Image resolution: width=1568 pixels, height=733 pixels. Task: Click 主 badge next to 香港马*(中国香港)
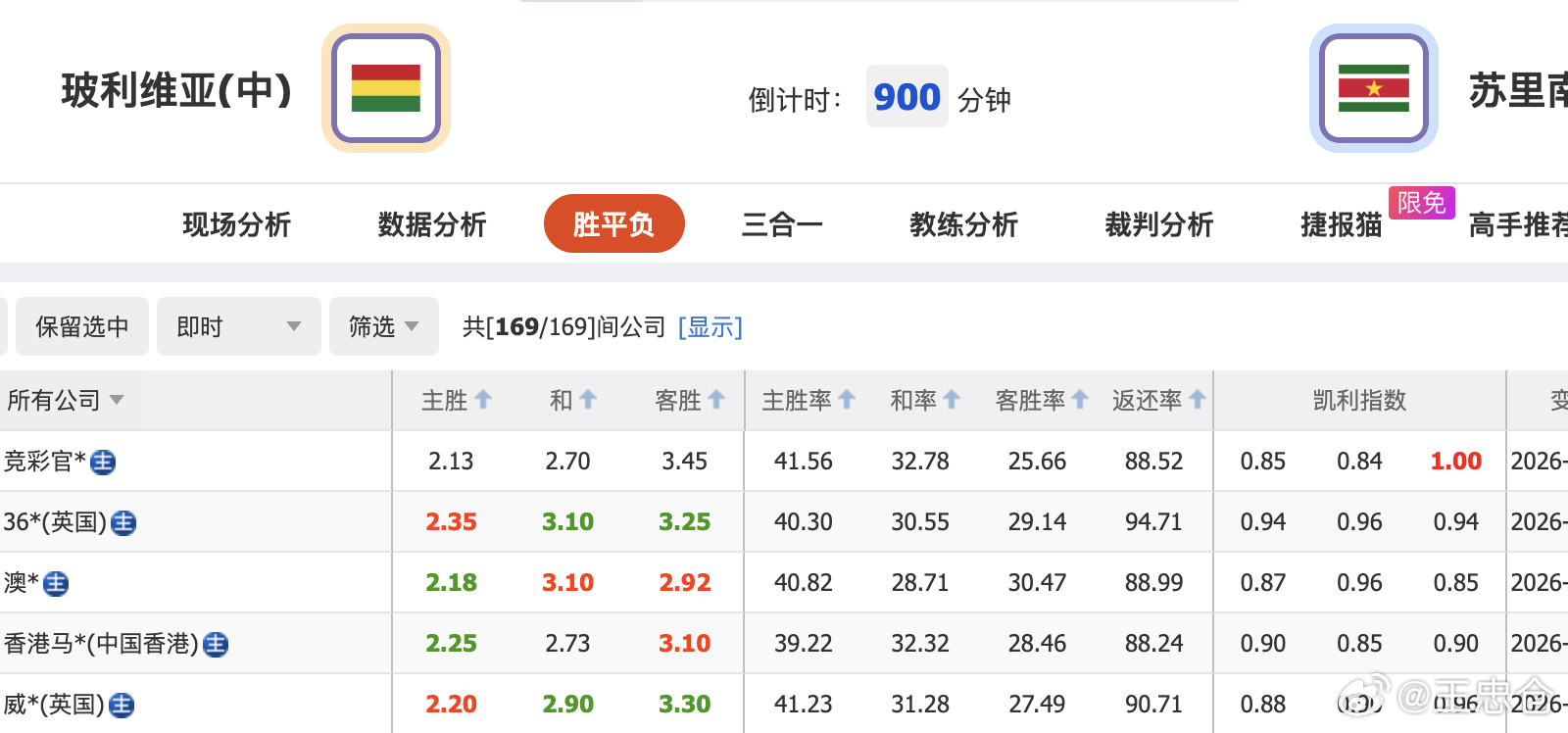216,645
